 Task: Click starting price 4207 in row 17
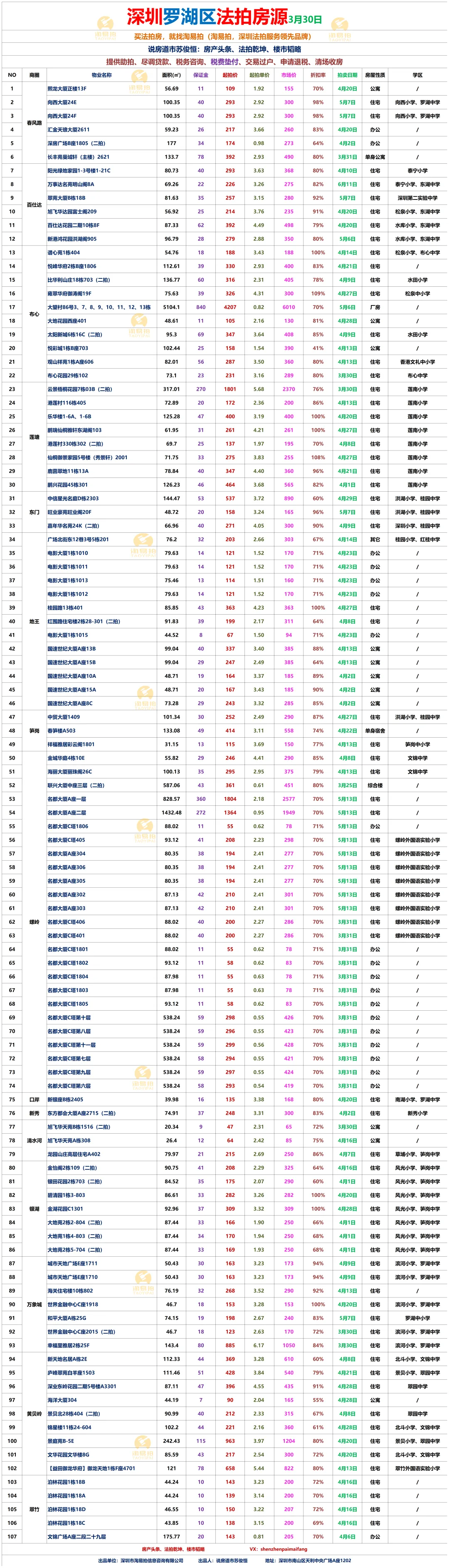click(x=229, y=307)
